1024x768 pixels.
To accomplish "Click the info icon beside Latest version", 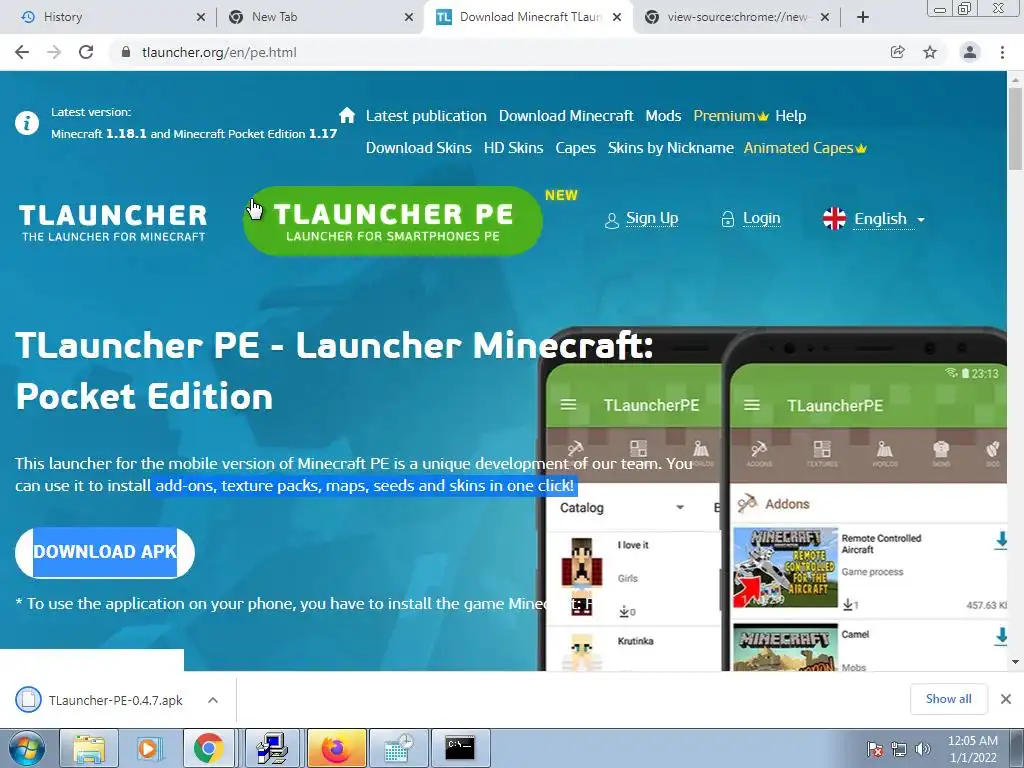I will pyautogui.click(x=27, y=123).
